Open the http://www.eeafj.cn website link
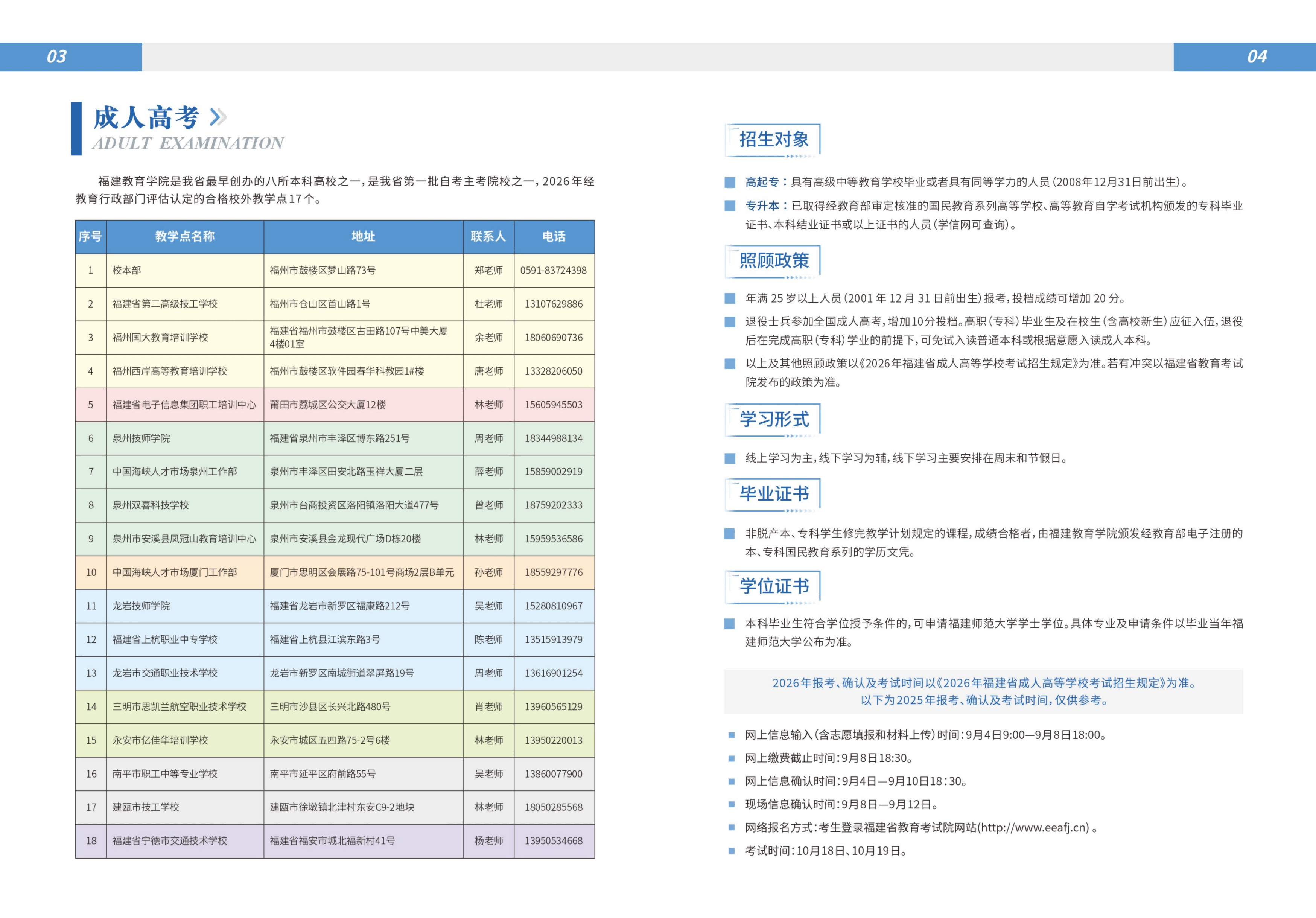The image size is (1316, 918). (1033, 828)
